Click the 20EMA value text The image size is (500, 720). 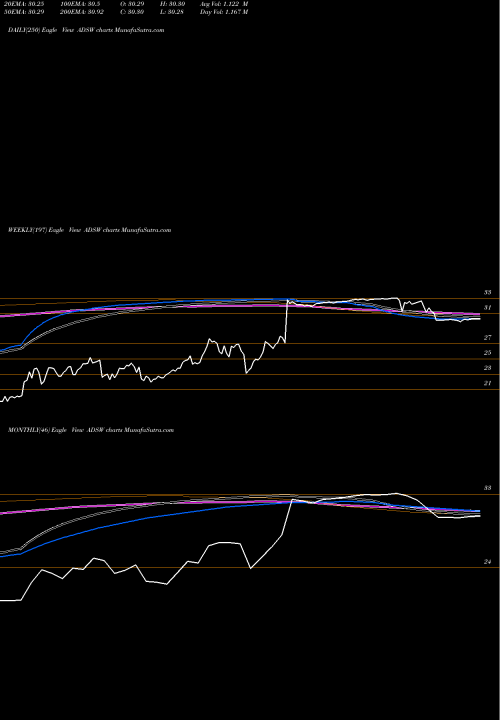25,4
